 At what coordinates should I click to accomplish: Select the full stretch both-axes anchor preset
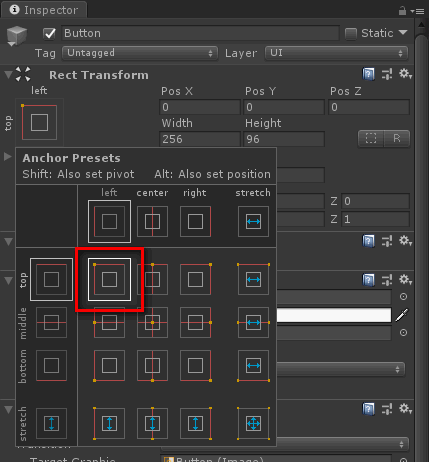tap(253, 423)
